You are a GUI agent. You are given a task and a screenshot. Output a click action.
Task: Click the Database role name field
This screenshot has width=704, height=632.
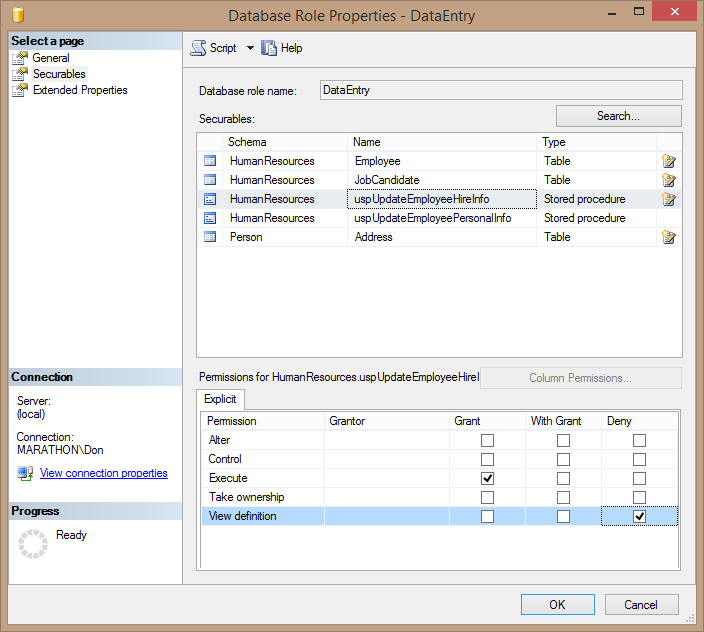tap(500, 90)
